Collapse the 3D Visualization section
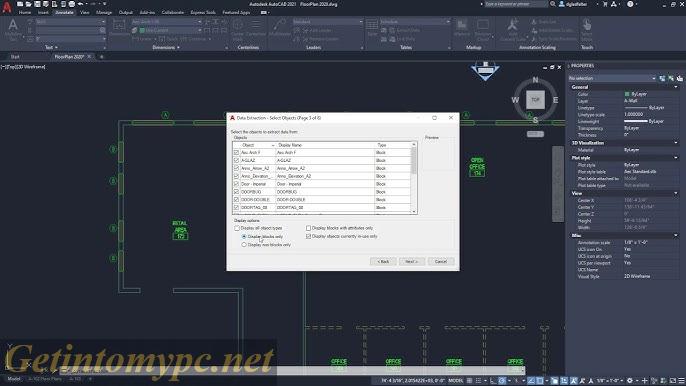686x386 pixels. pyautogui.click(x=676, y=143)
